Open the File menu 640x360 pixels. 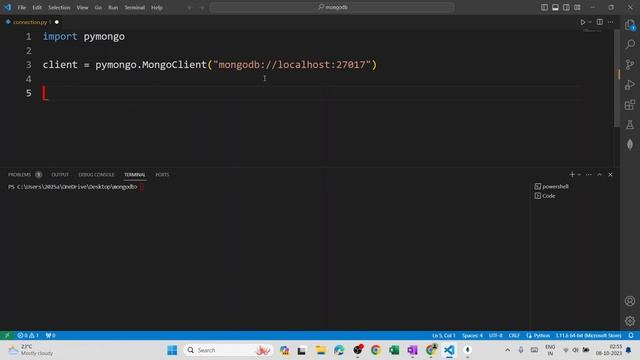(x=22, y=7)
